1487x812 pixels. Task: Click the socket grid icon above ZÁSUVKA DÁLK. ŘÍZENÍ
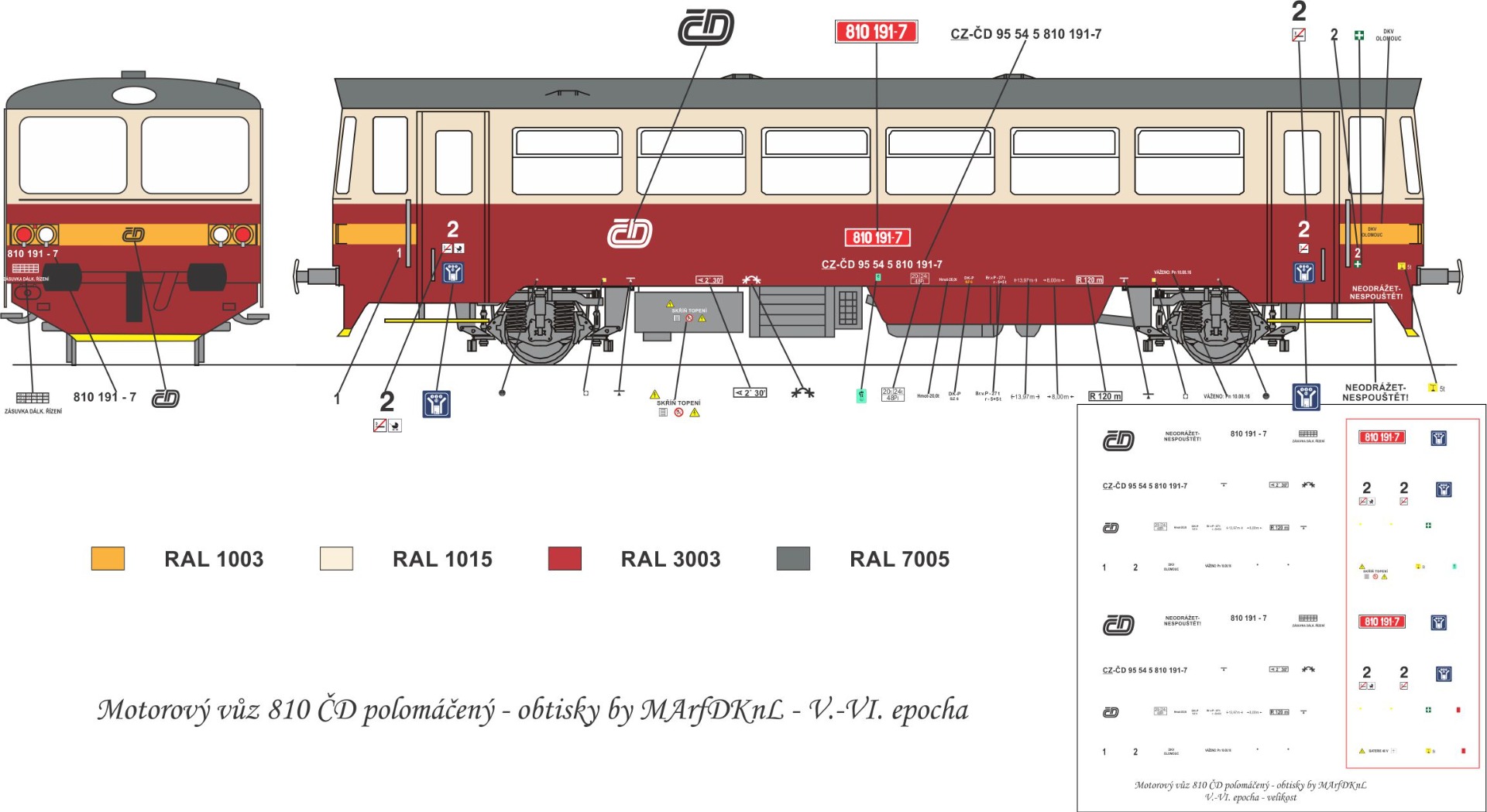pyautogui.click(x=33, y=398)
